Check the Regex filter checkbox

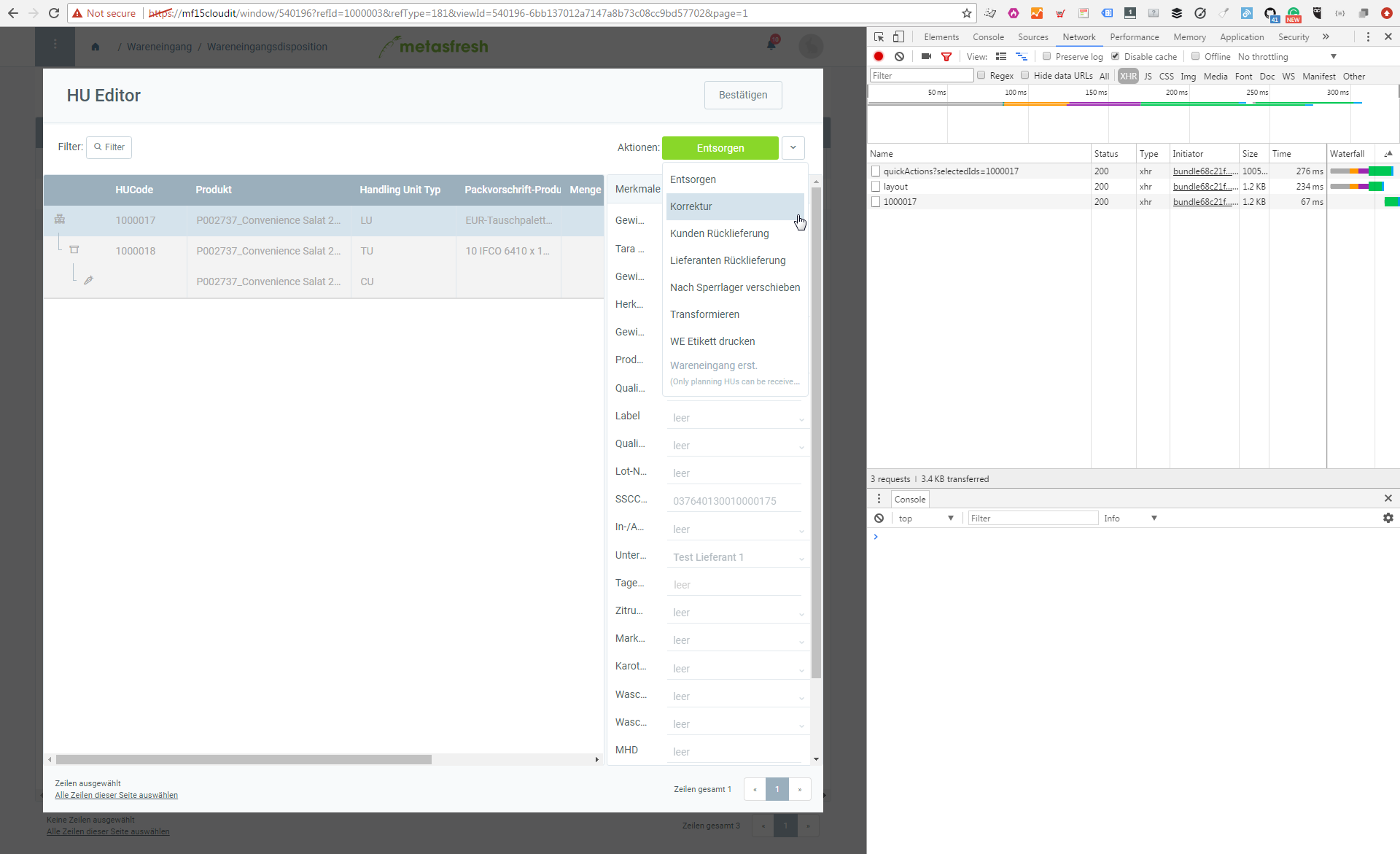click(982, 75)
